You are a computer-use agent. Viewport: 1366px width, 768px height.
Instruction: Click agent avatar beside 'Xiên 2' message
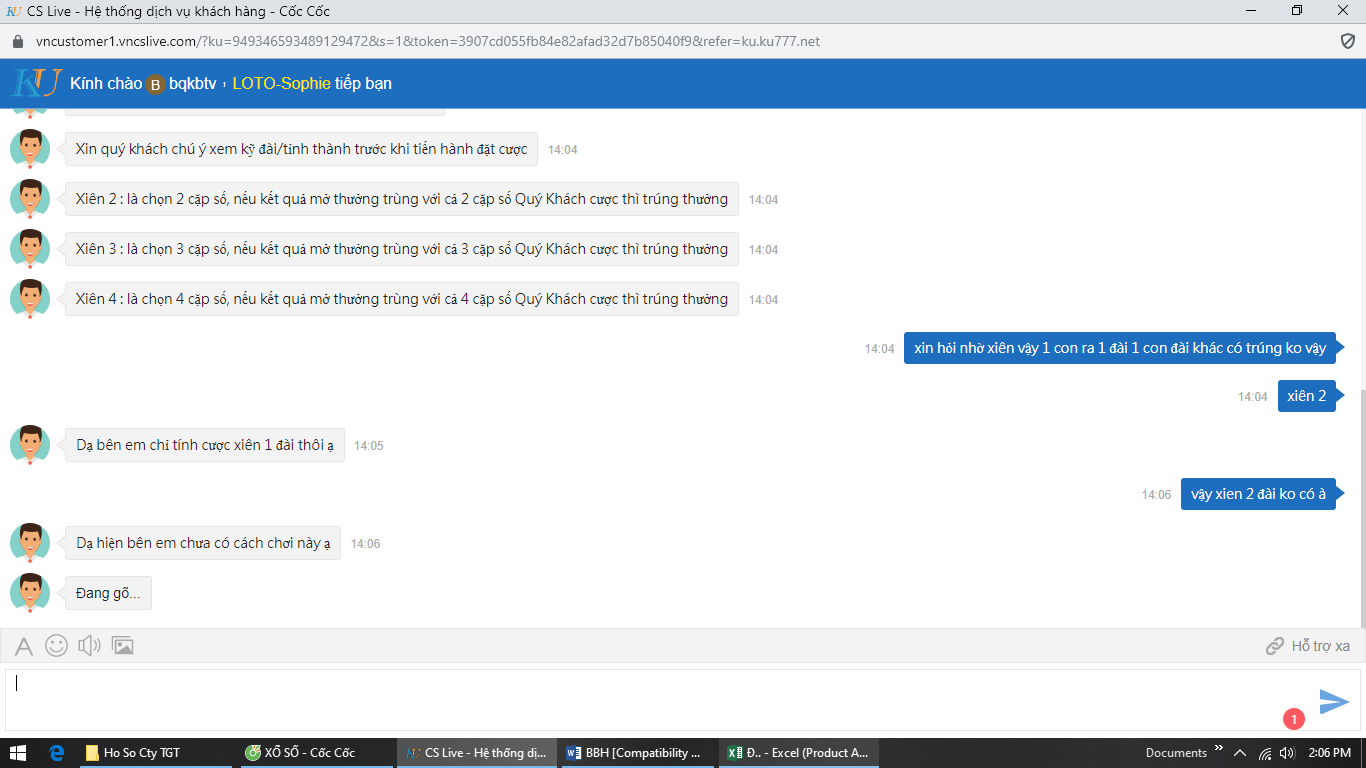30,199
